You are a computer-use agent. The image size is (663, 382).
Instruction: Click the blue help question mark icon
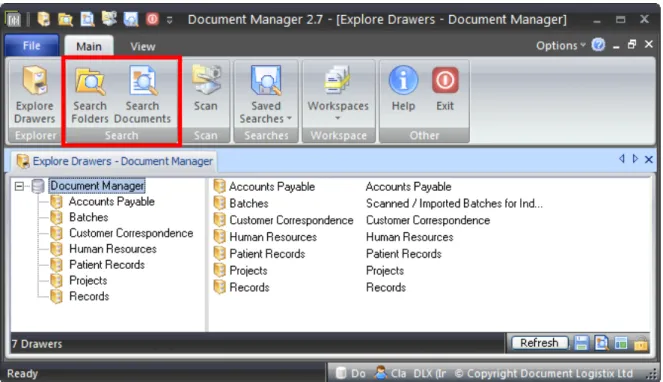pyautogui.click(x=598, y=45)
